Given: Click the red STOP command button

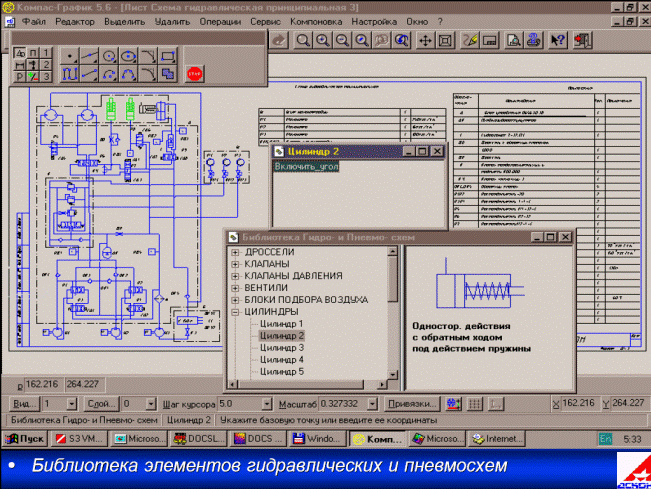Looking at the screenshot, I should tap(194, 74).
